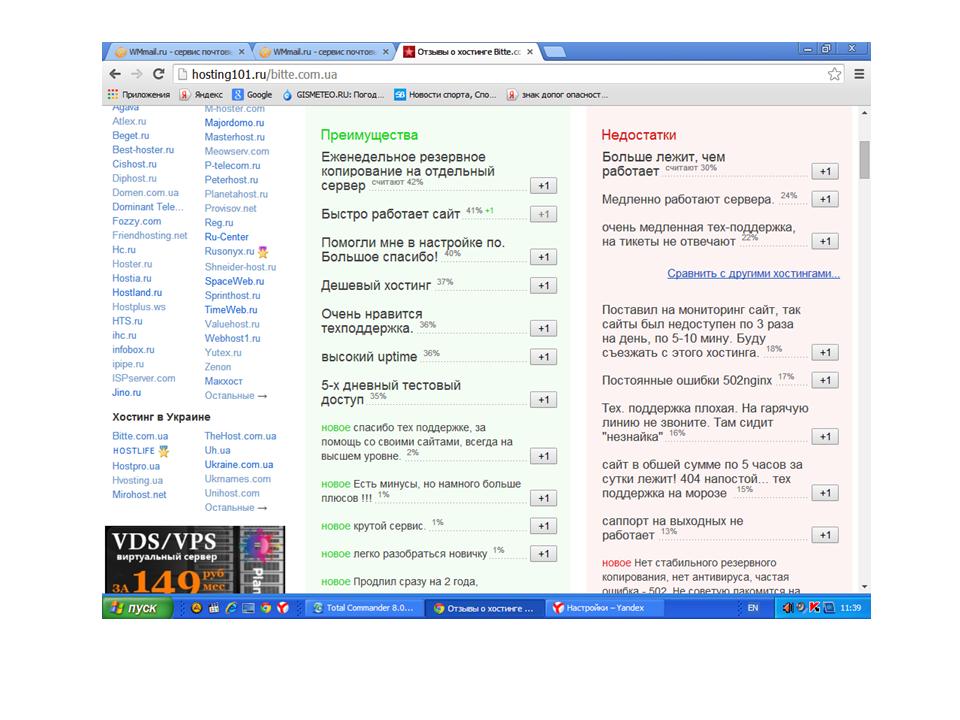Bookmark this page with the star icon
The height and width of the screenshot is (720, 960).
click(x=834, y=74)
